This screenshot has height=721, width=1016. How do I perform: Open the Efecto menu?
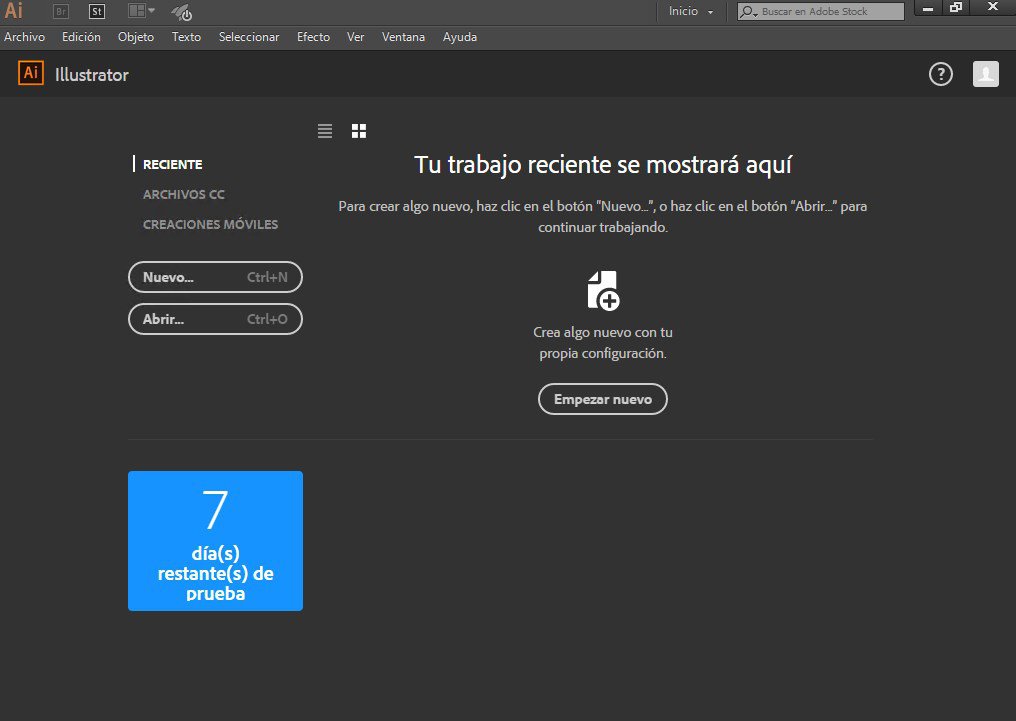(x=313, y=37)
